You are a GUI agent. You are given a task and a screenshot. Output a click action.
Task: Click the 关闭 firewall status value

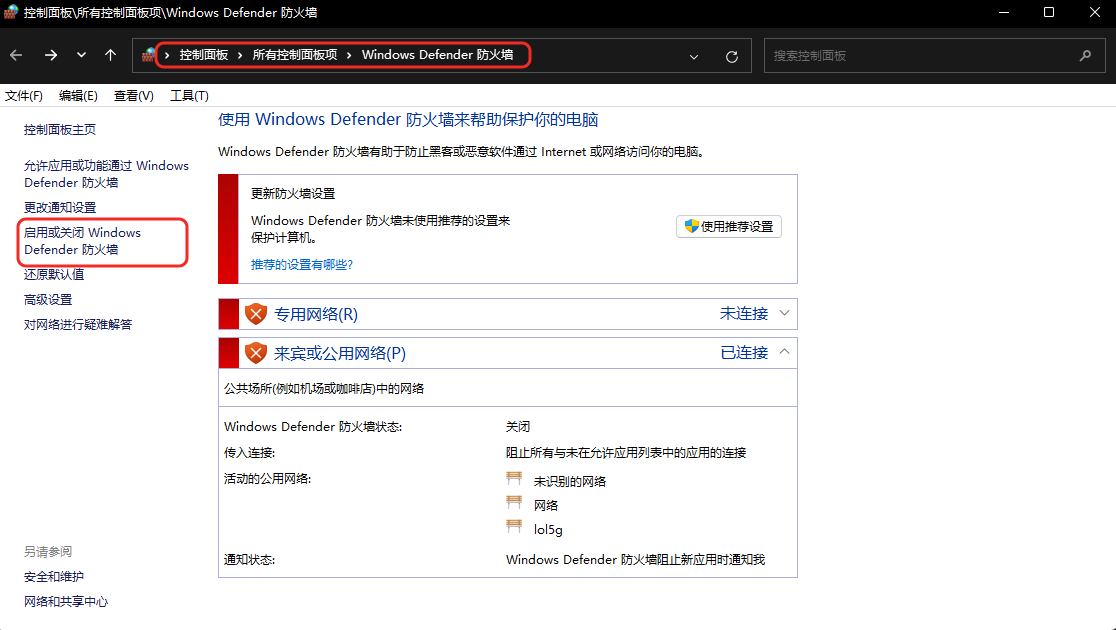tap(518, 427)
